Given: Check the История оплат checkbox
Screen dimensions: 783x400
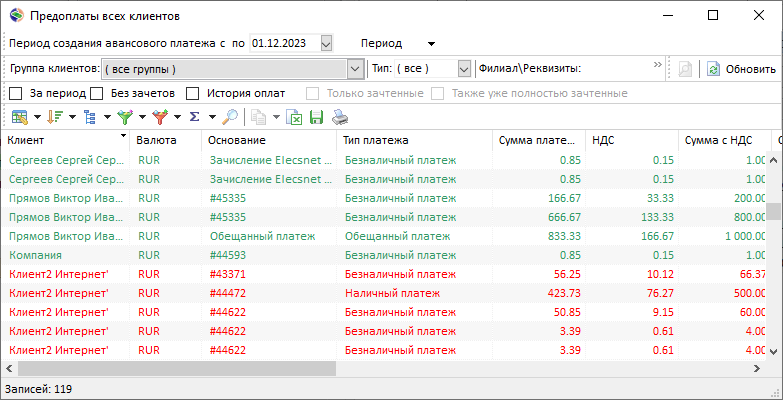Looking at the screenshot, I should pyautogui.click(x=193, y=93).
